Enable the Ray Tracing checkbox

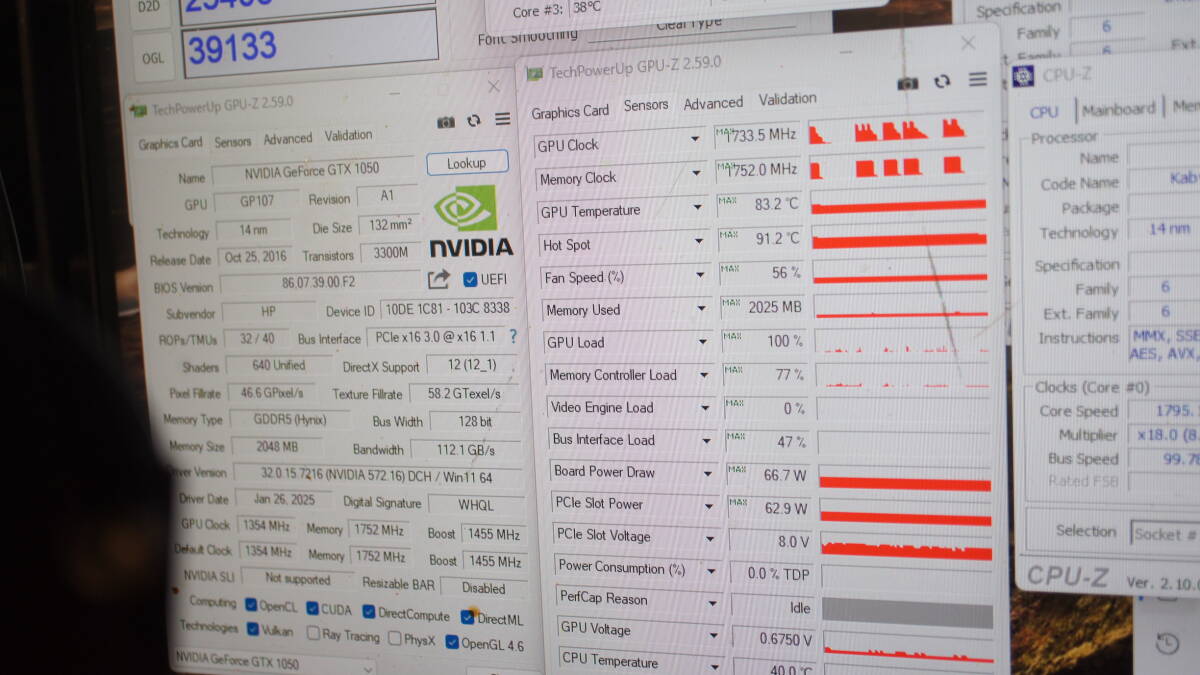314,633
